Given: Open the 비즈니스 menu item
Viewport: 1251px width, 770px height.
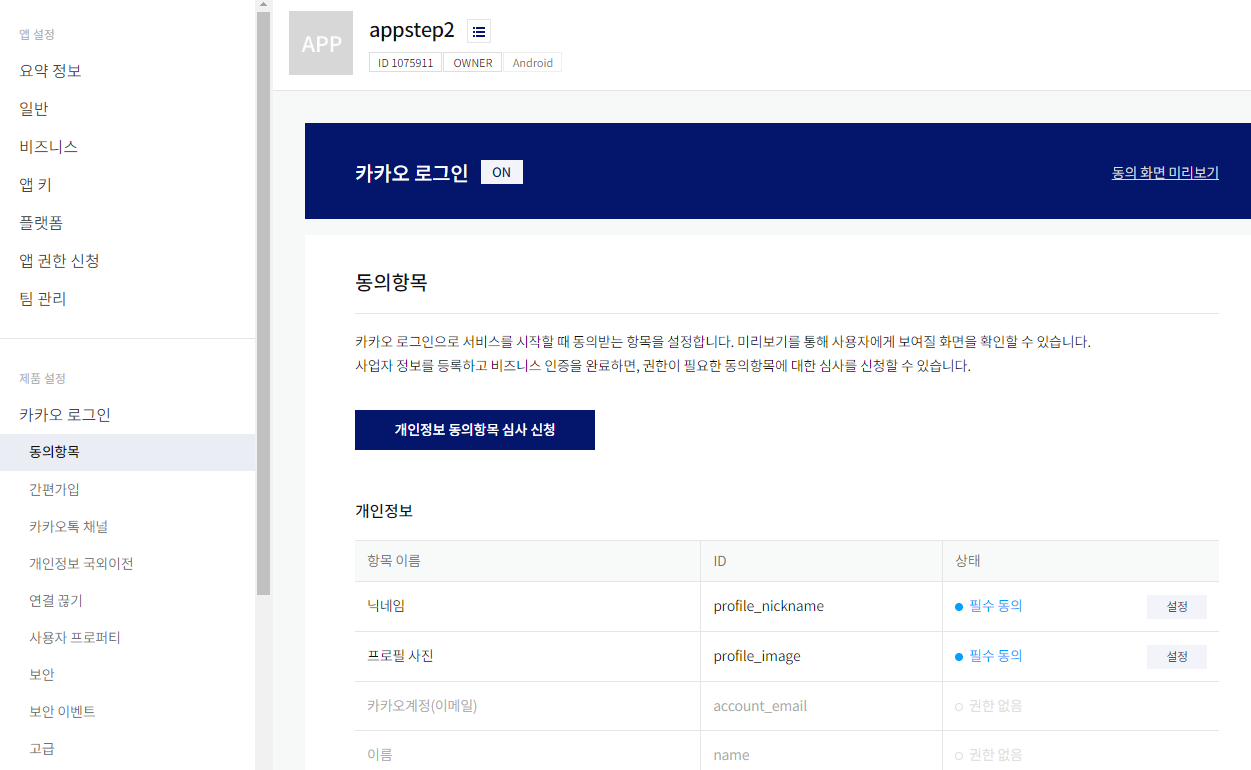Looking at the screenshot, I should [48, 147].
